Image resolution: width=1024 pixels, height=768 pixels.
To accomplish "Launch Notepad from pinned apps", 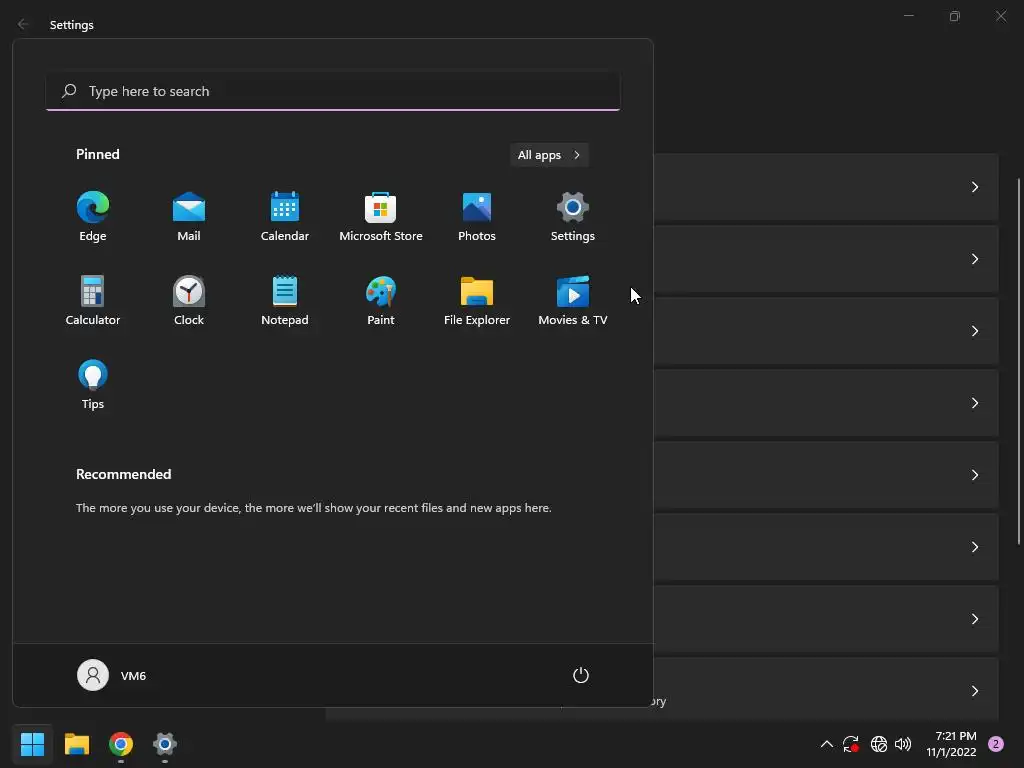I will pyautogui.click(x=285, y=300).
